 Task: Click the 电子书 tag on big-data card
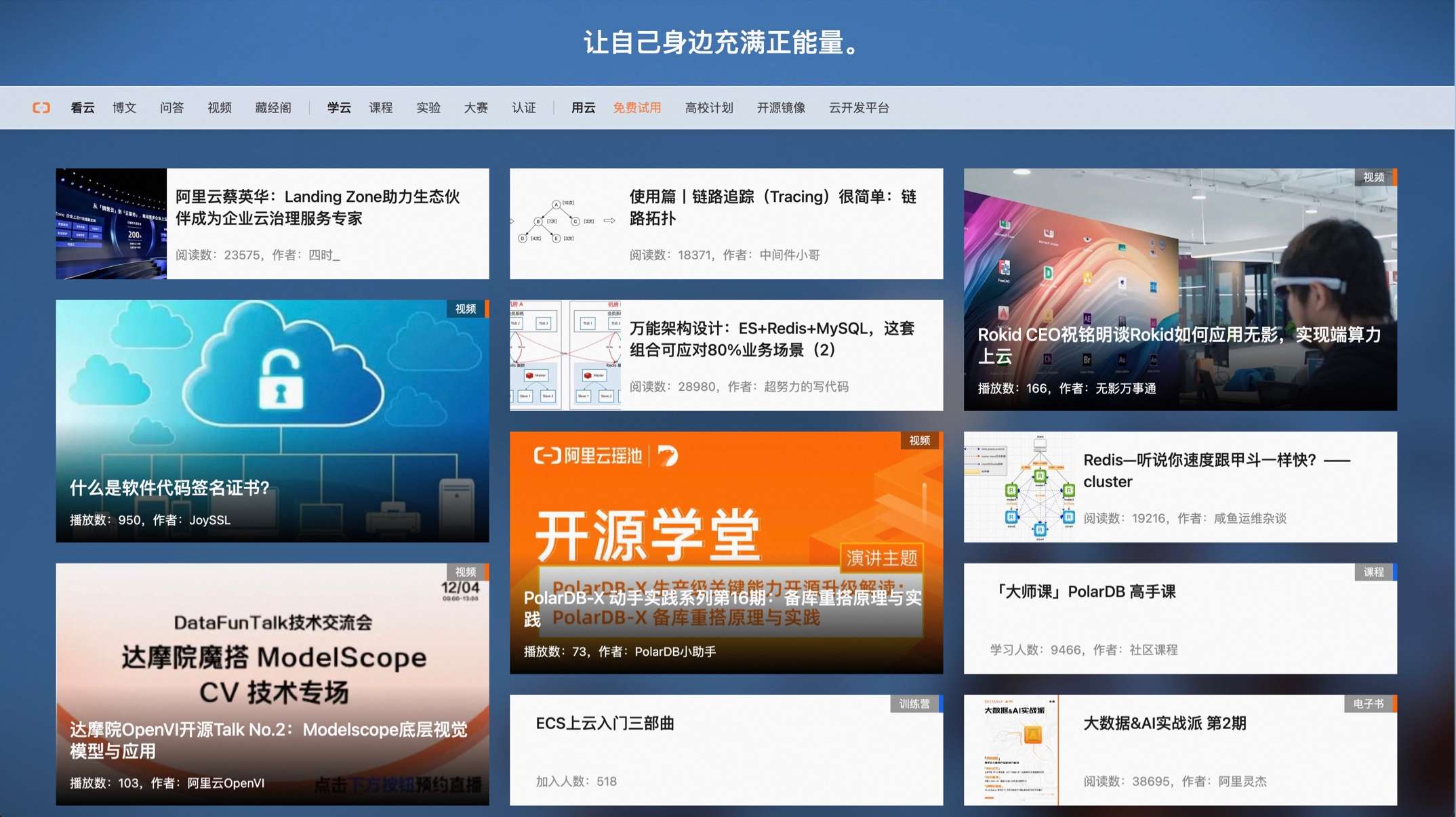[x=1369, y=703]
